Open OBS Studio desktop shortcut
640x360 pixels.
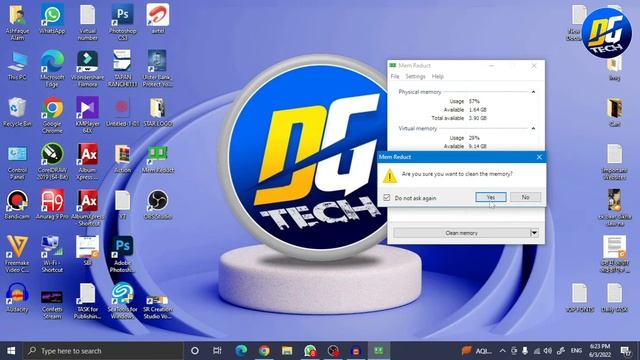click(x=158, y=205)
